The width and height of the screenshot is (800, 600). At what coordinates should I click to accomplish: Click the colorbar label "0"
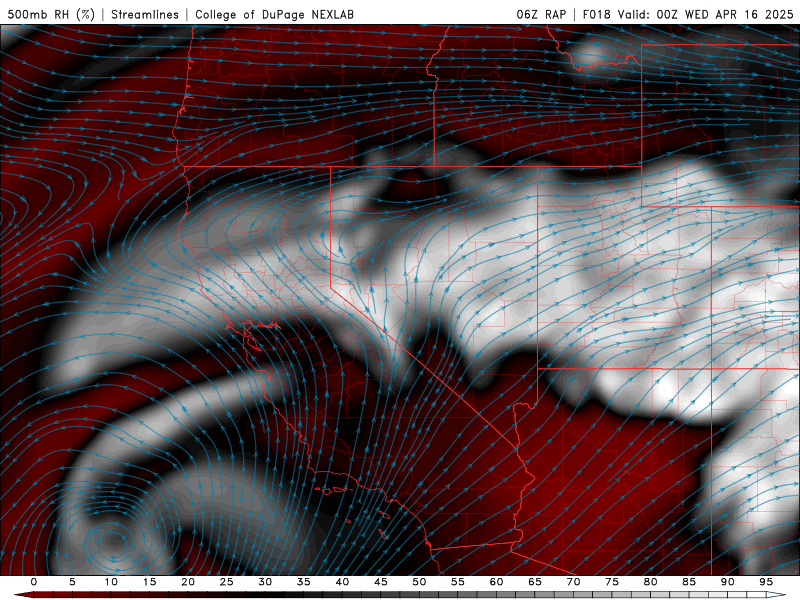34,582
